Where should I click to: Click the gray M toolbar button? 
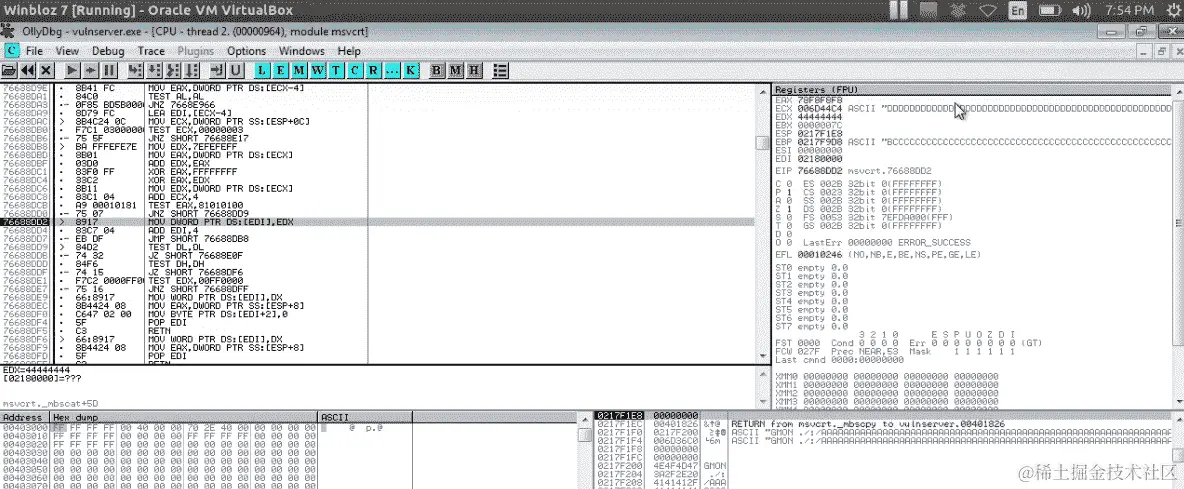pyautogui.click(x=455, y=70)
